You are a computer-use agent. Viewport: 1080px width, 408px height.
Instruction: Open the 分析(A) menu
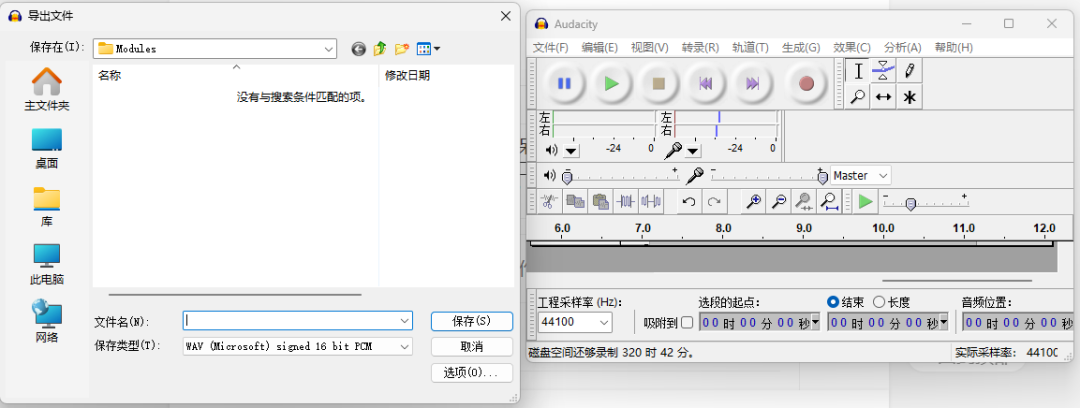(x=903, y=48)
